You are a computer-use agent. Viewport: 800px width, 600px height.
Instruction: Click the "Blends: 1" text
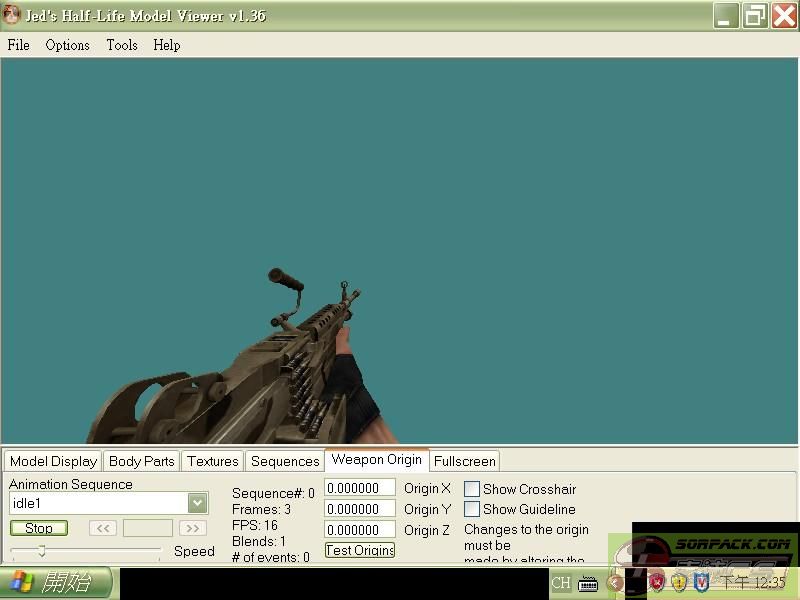tap(259, 541)
